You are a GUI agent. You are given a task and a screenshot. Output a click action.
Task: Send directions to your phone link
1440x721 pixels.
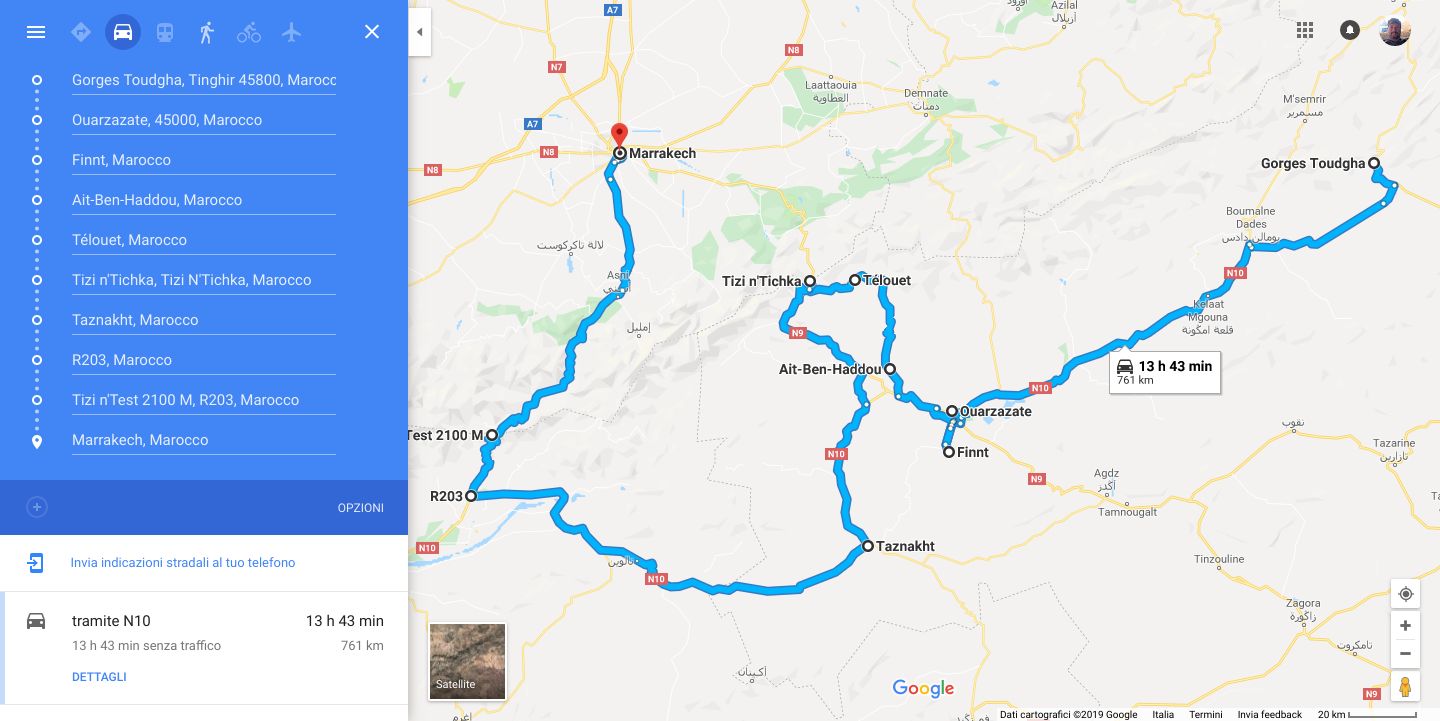click(183, 563)
